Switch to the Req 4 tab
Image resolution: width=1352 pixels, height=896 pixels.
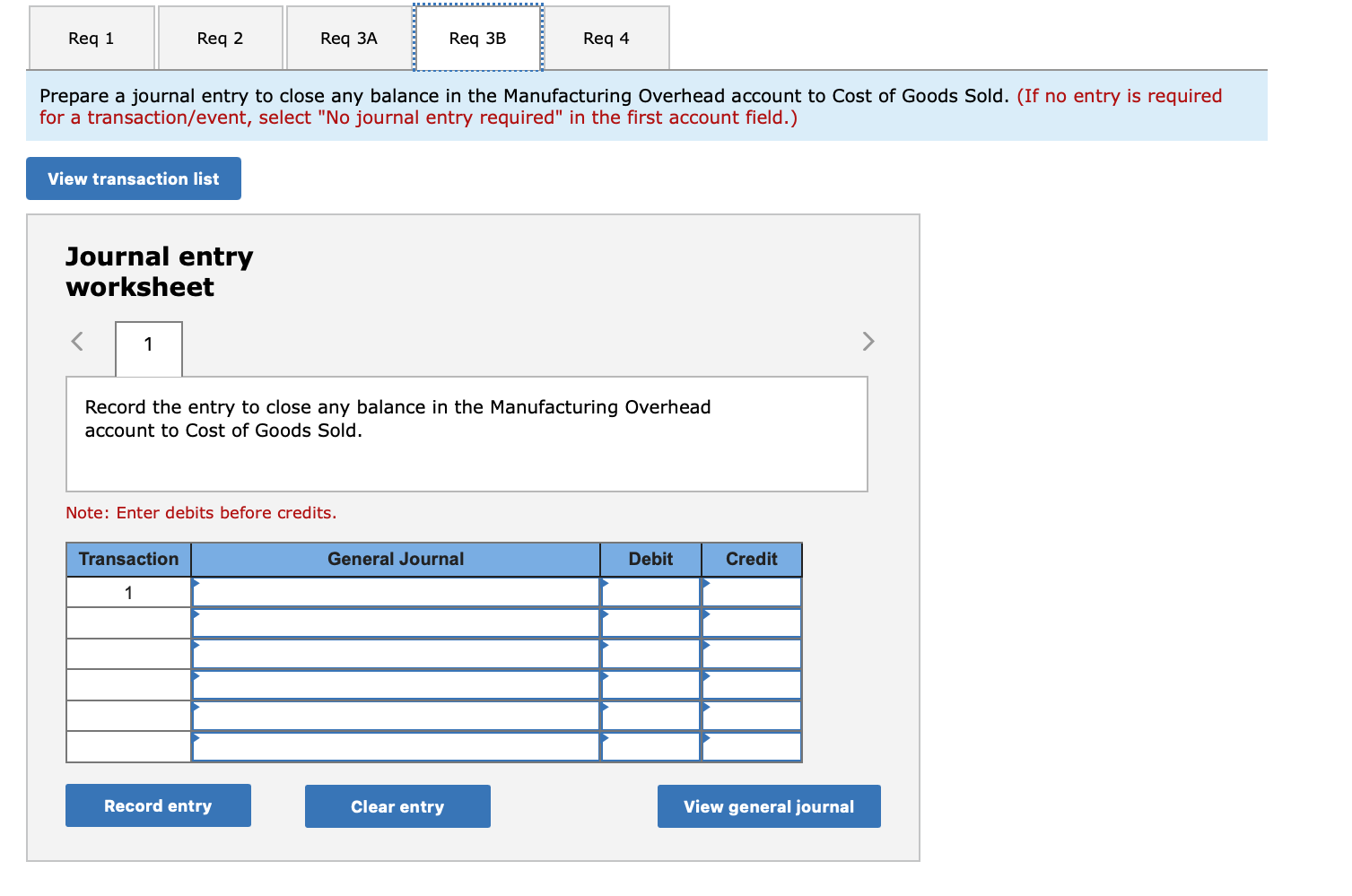606,38
